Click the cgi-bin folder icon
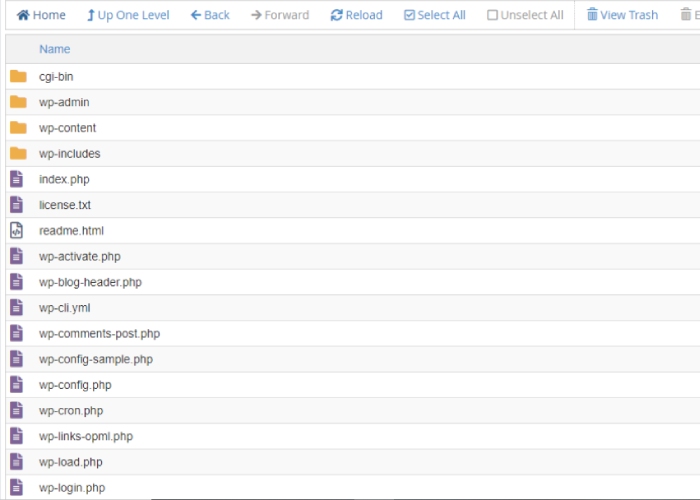Screen dimensions: 700x500 pos(18,76)
